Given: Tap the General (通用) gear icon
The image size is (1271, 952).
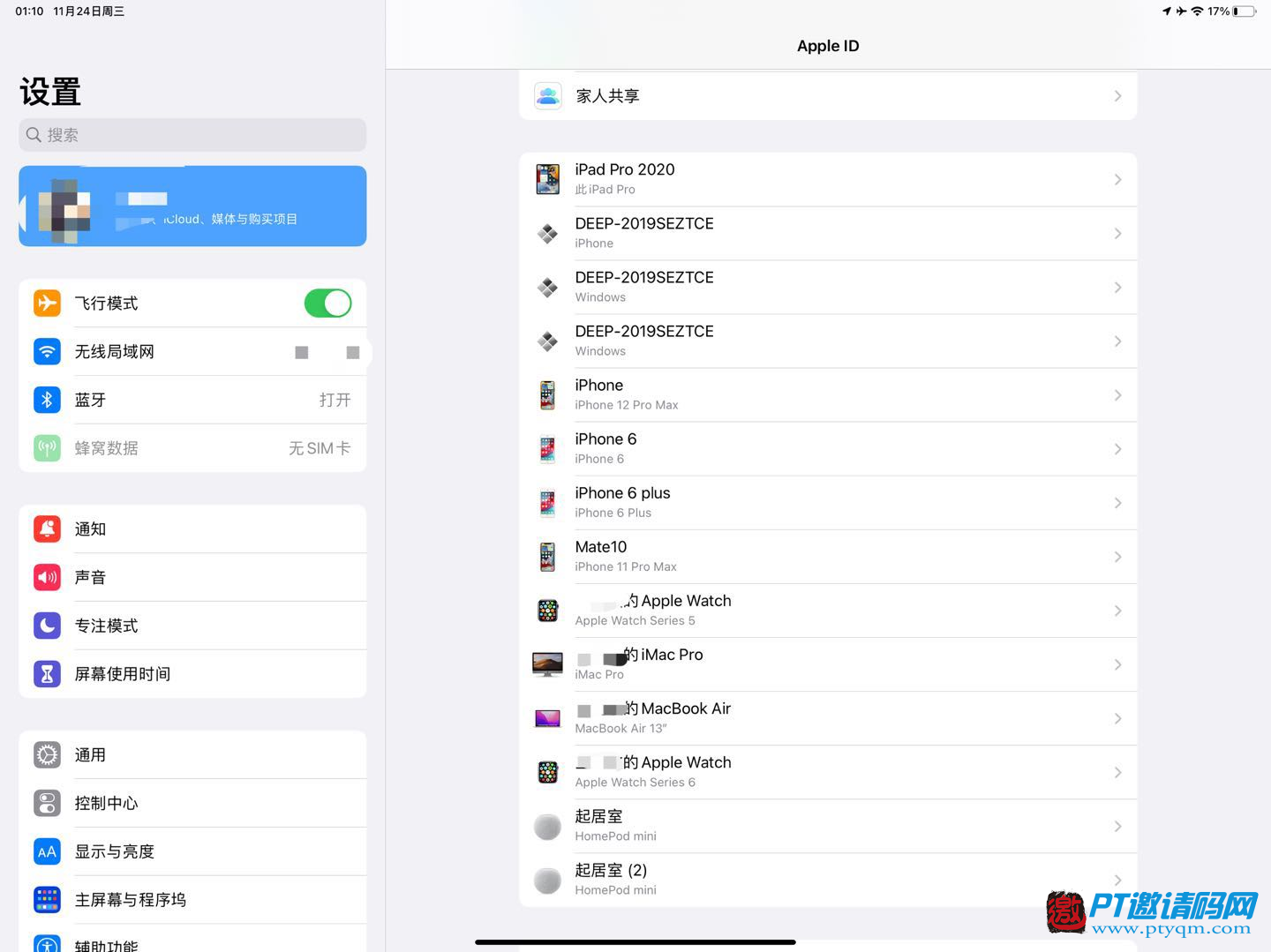Looking at the screenshot, I should click(x=47, y=754).
